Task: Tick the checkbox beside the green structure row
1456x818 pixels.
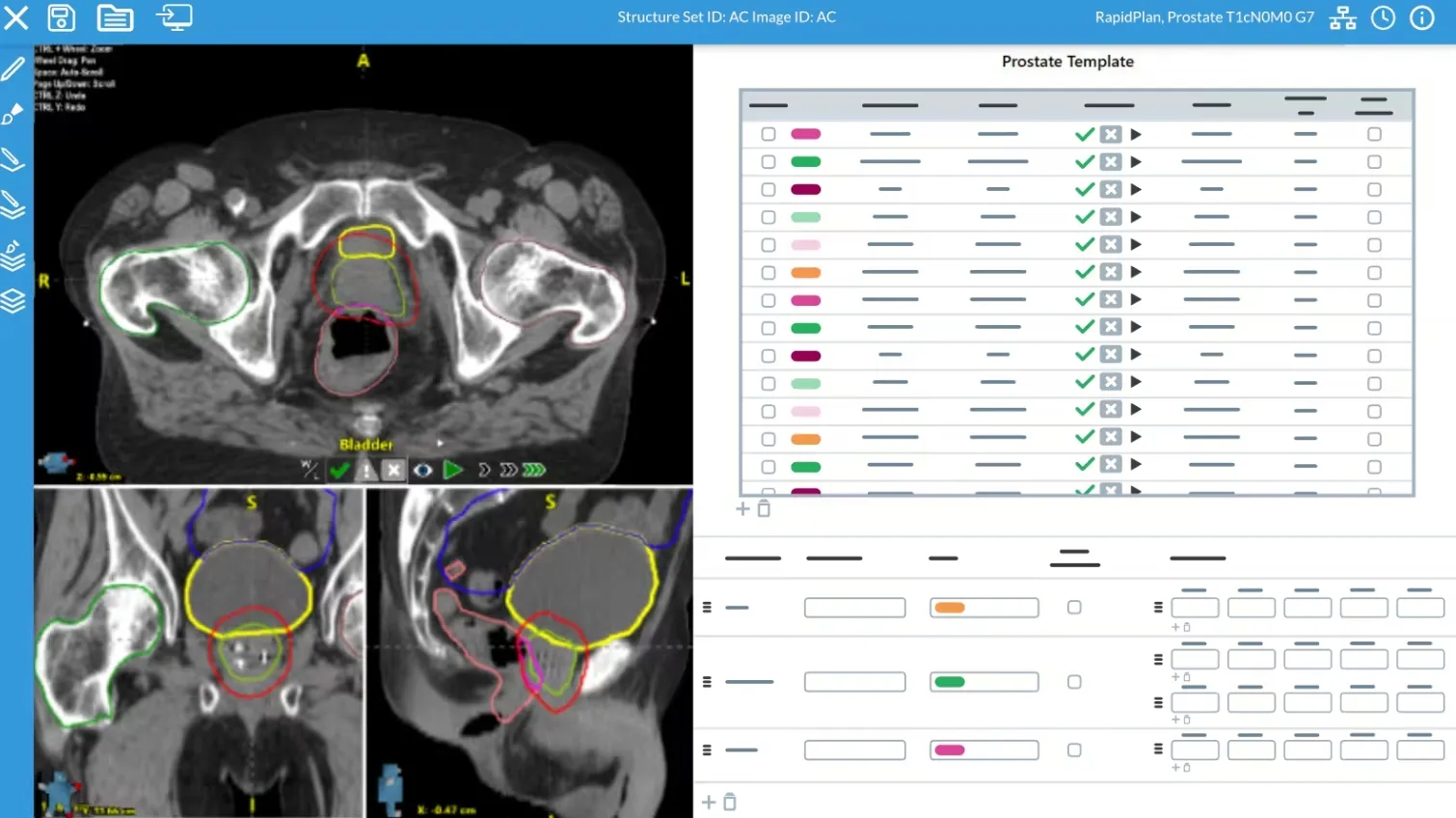Action: (768, 161)
